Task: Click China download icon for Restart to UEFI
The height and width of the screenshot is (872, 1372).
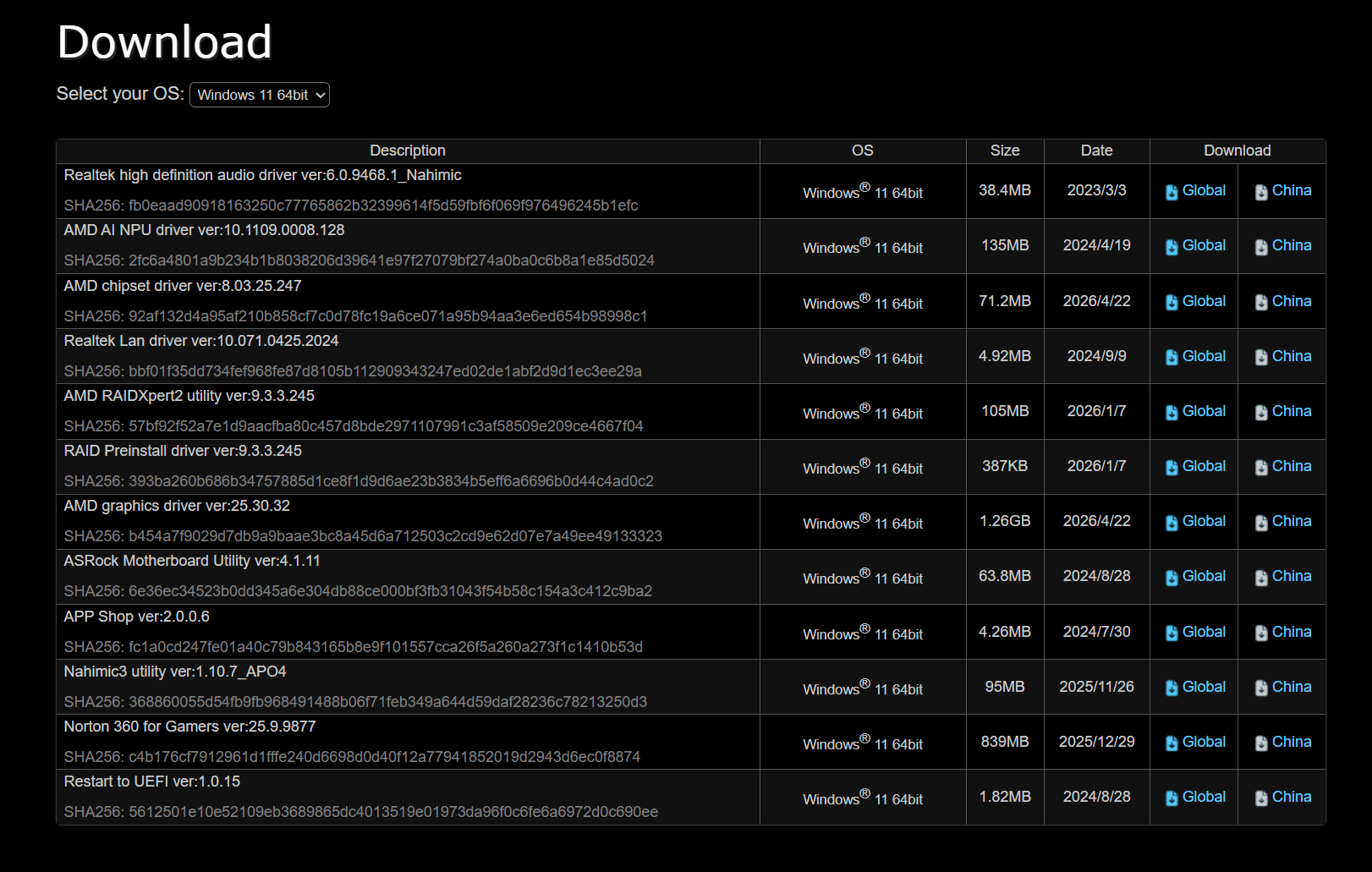Action: pos(1261,798)
